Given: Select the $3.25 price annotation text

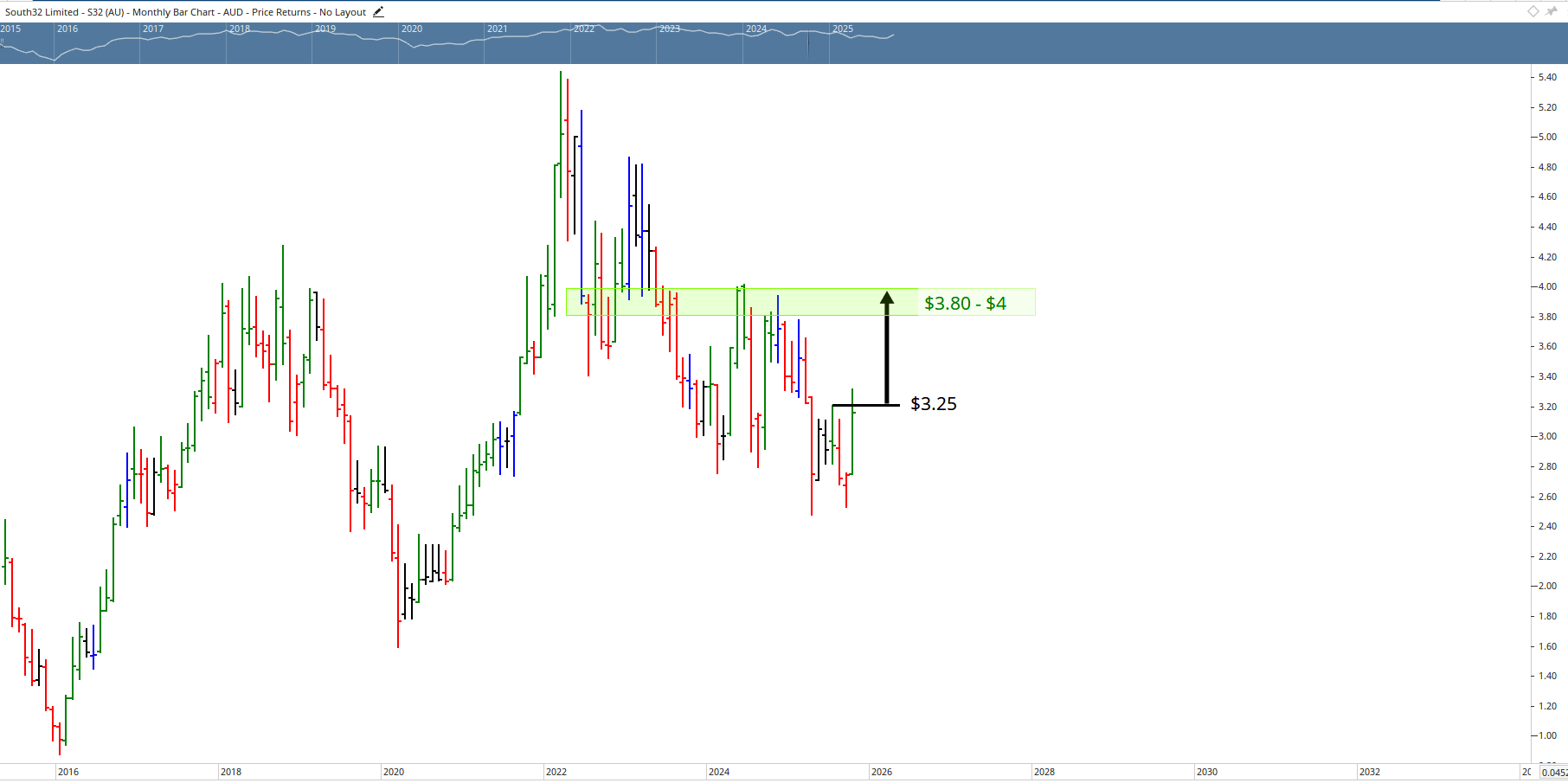Looking at the screenshot, I should 933,404.
